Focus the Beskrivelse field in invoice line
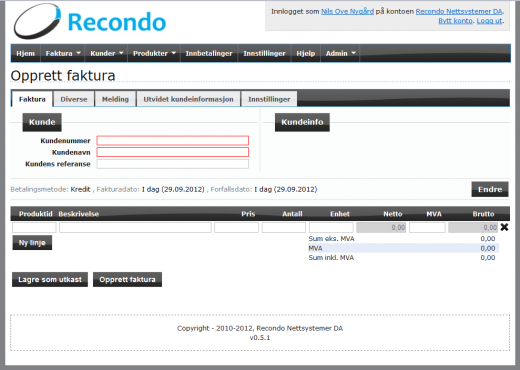 [135, 228]
